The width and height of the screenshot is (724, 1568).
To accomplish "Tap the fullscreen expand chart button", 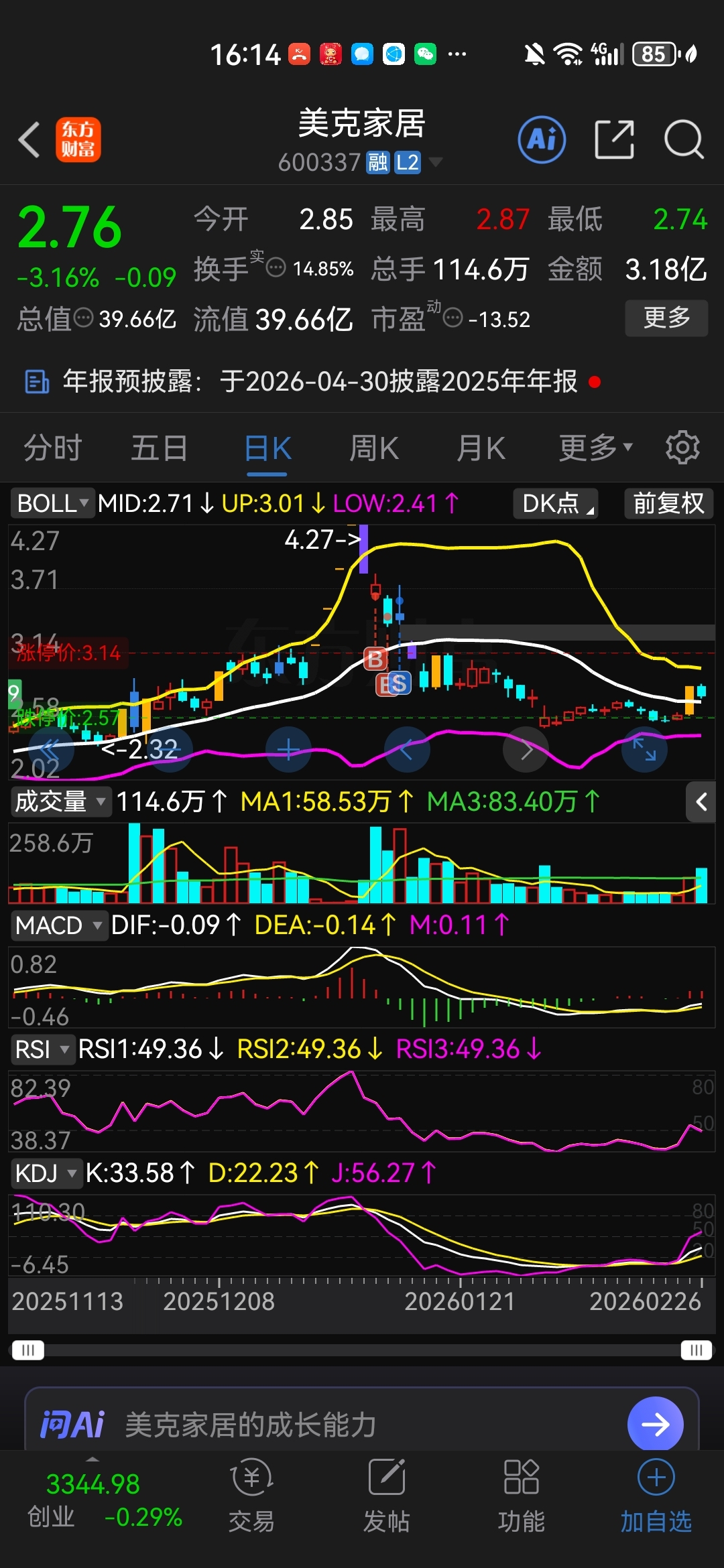I will 644,750.
